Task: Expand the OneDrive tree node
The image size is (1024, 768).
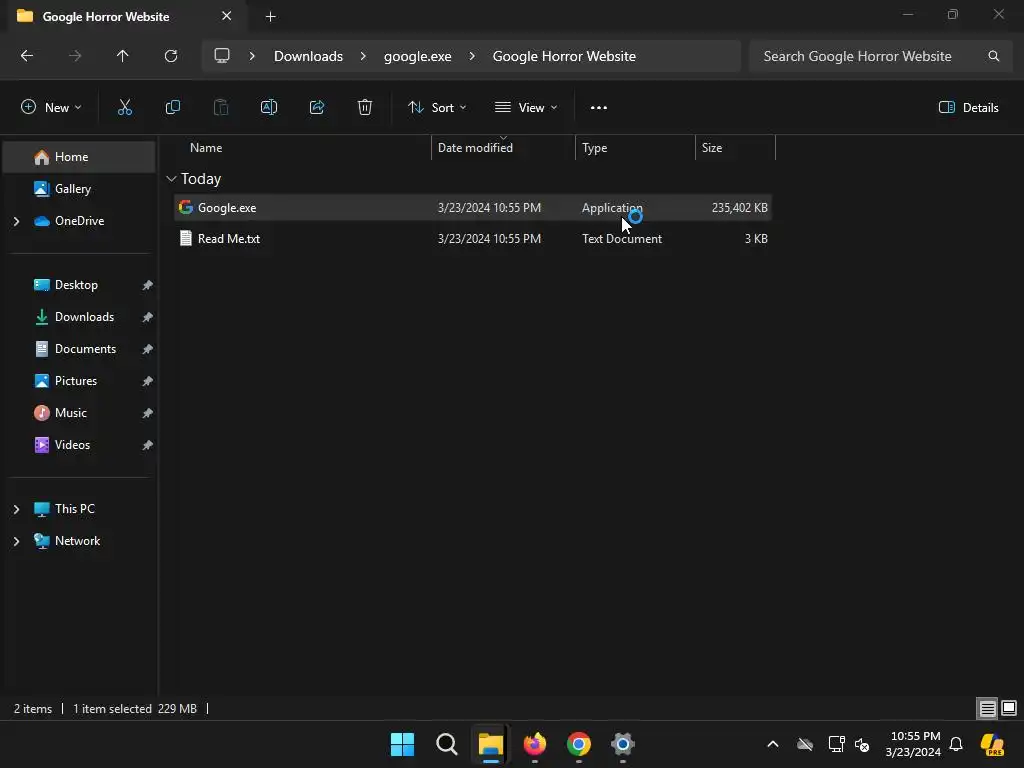Action: pos(16,221)
